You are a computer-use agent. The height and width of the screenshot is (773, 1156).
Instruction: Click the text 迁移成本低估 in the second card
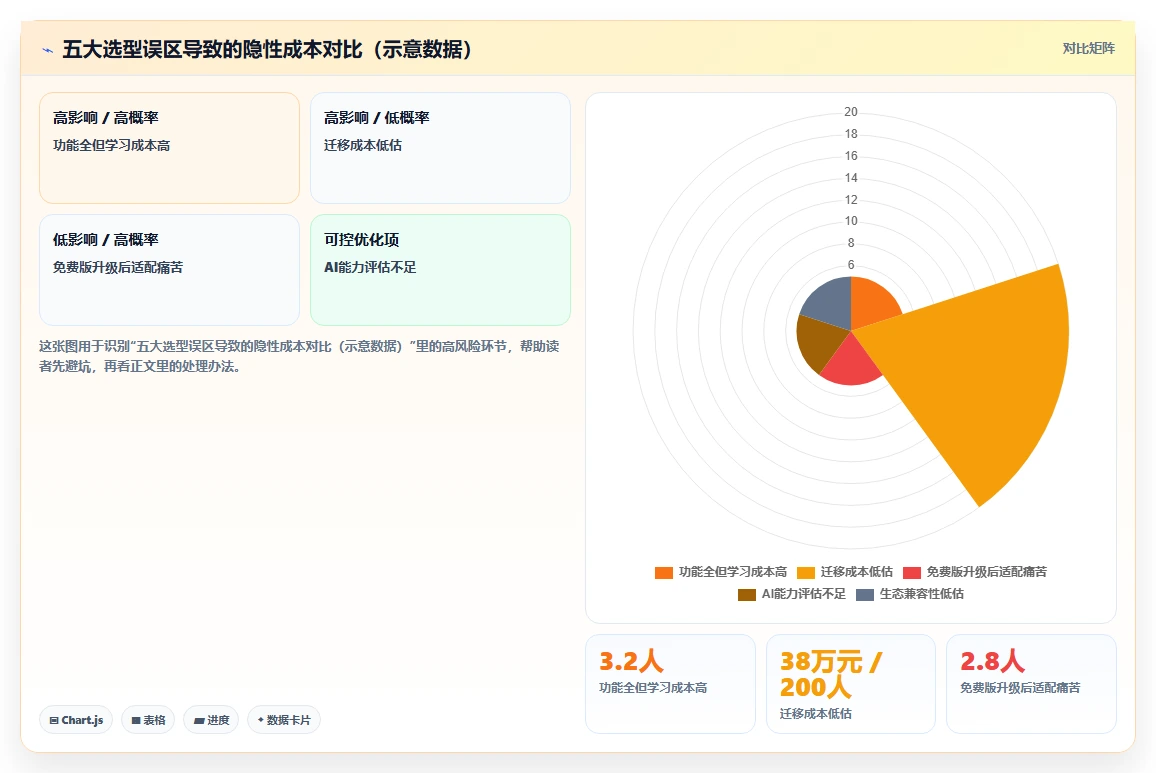click(x=363, y=145)
